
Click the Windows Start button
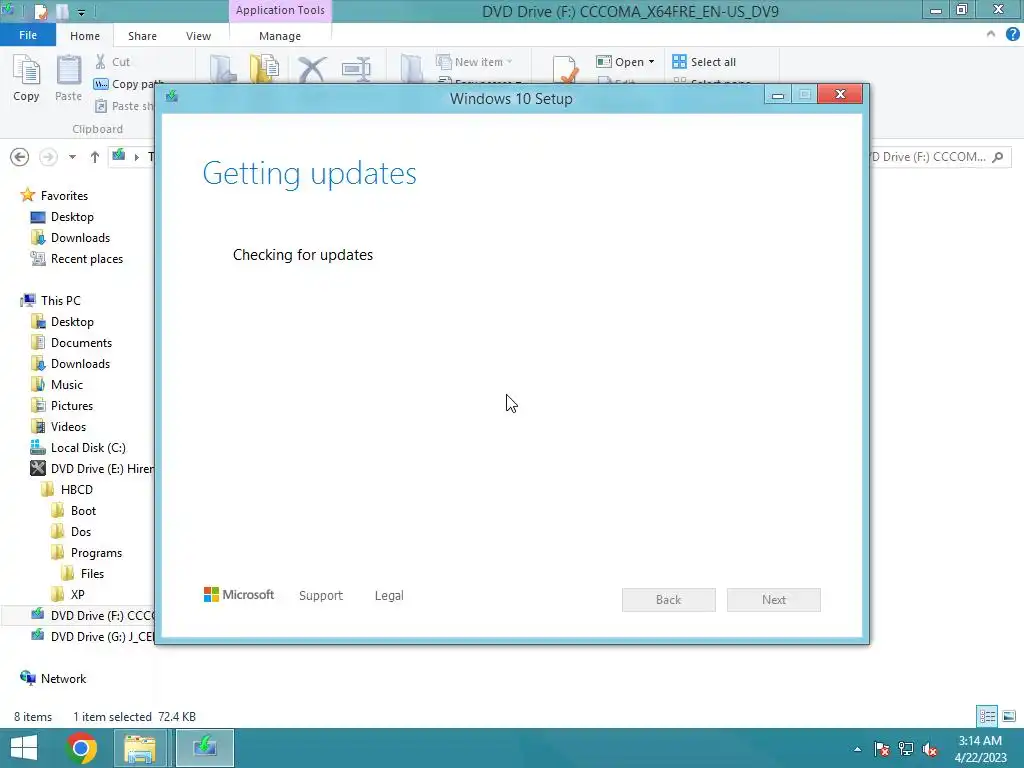(24, 748)
